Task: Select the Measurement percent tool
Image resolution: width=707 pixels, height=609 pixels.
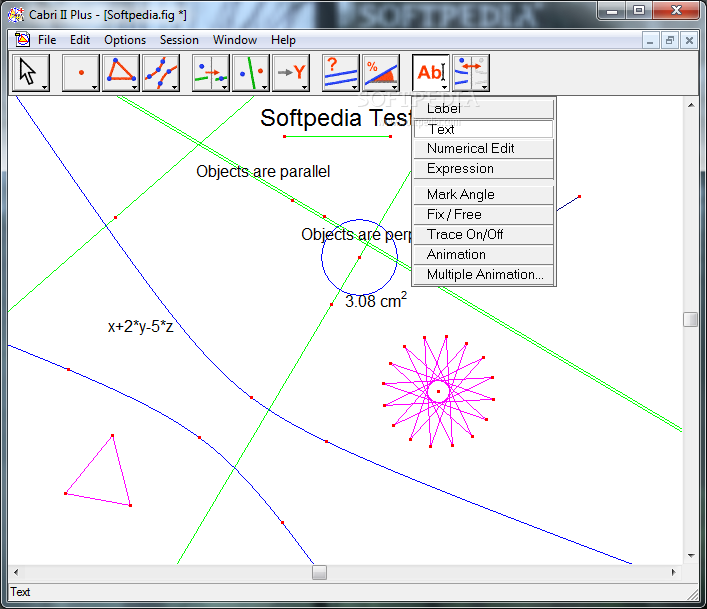Action: (381, 73)
